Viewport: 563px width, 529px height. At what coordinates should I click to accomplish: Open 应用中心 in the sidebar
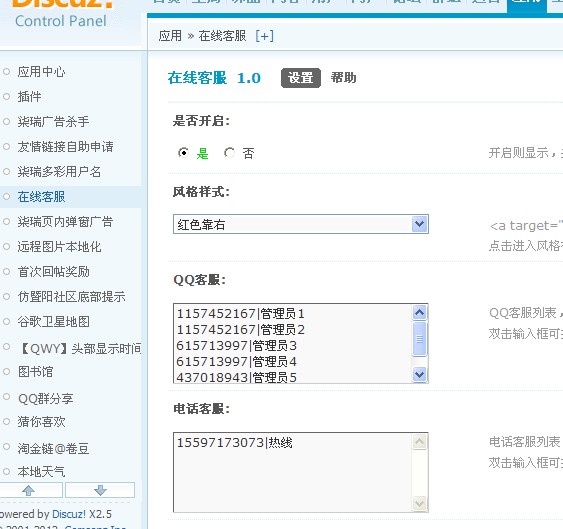[x=41, y=71]
